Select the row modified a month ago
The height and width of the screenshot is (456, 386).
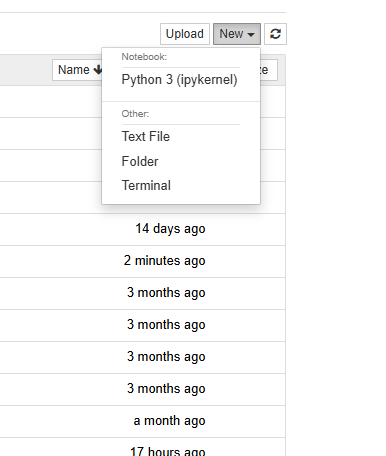[143, 421]
